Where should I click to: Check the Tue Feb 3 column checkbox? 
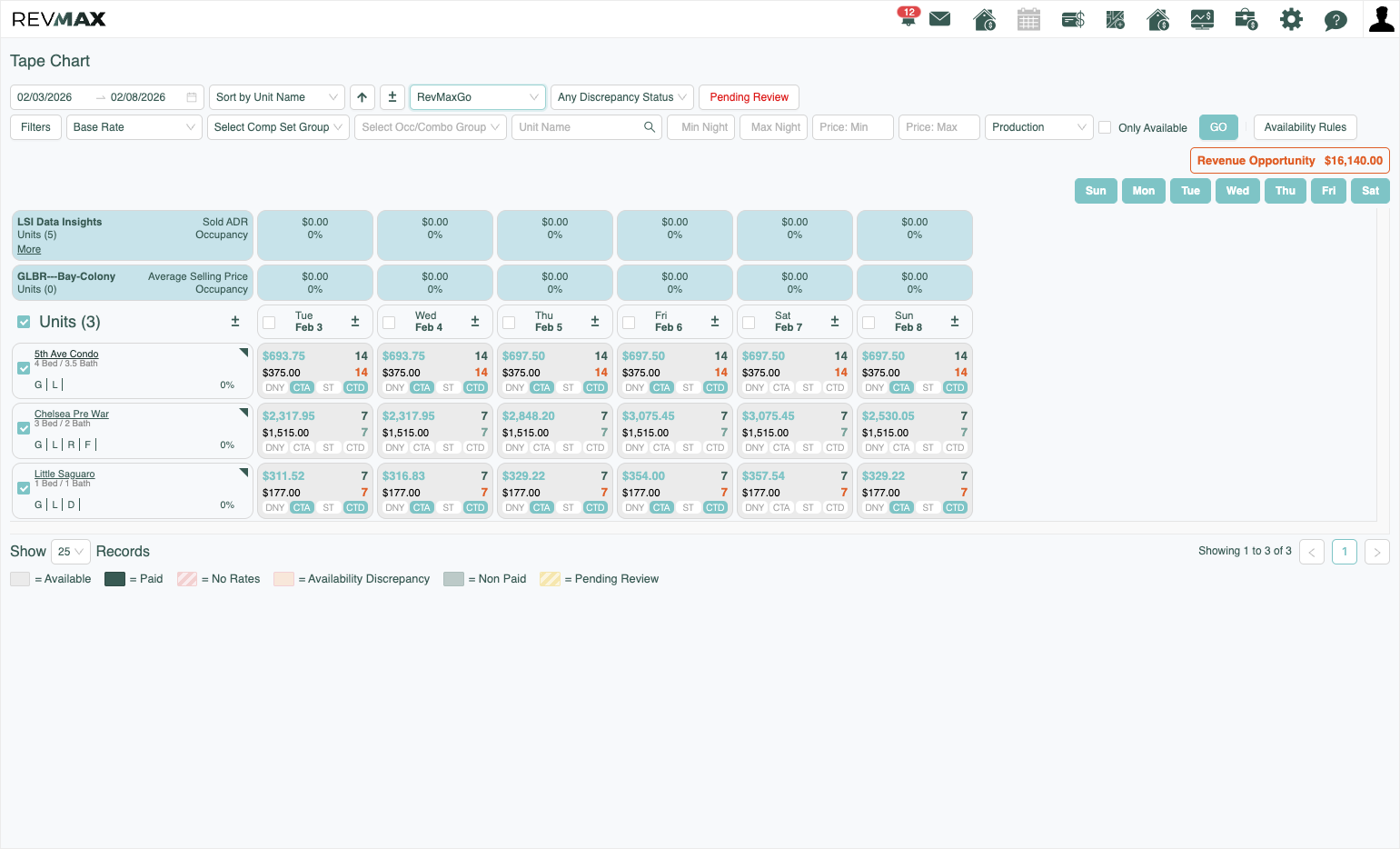point(269,323)
